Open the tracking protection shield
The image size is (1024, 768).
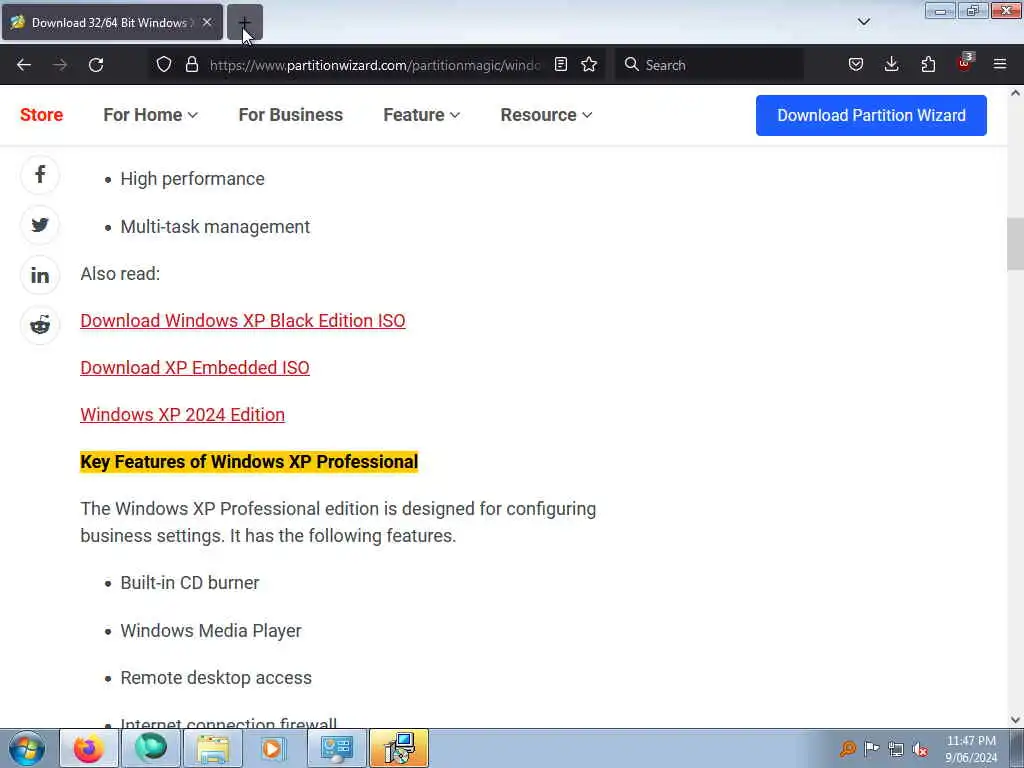[x=164, y=65]
